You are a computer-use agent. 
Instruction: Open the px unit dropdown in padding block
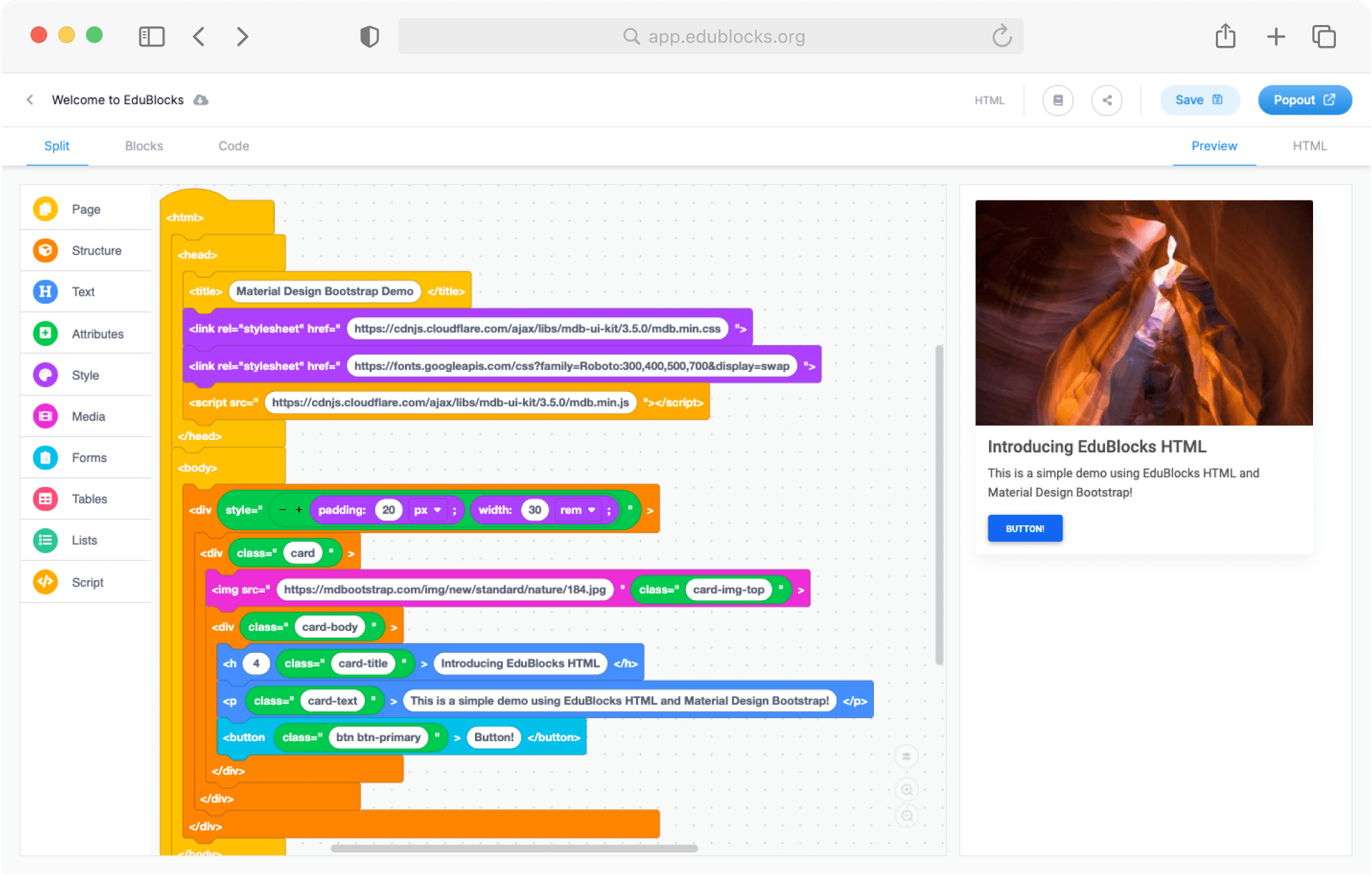click(x=427, y=510)
